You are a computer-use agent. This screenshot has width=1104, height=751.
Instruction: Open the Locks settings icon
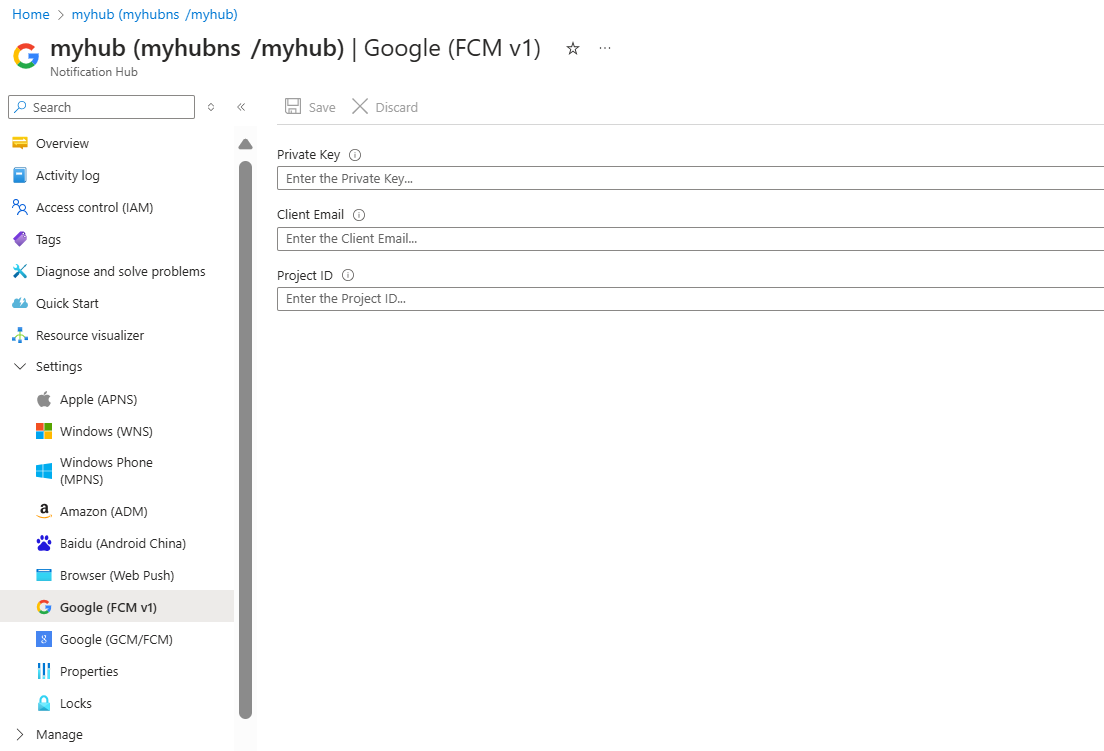[x=44, y=703]
